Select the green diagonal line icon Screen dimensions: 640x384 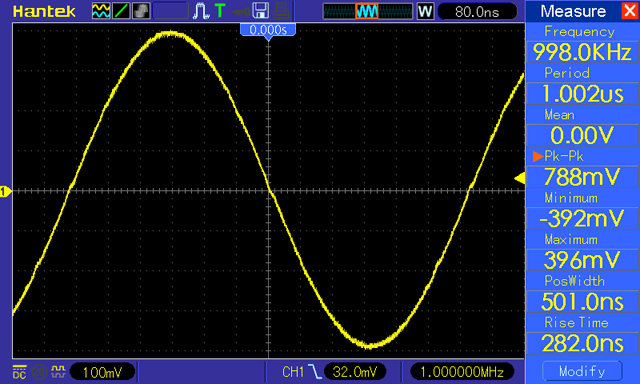(x=121, y=11)
